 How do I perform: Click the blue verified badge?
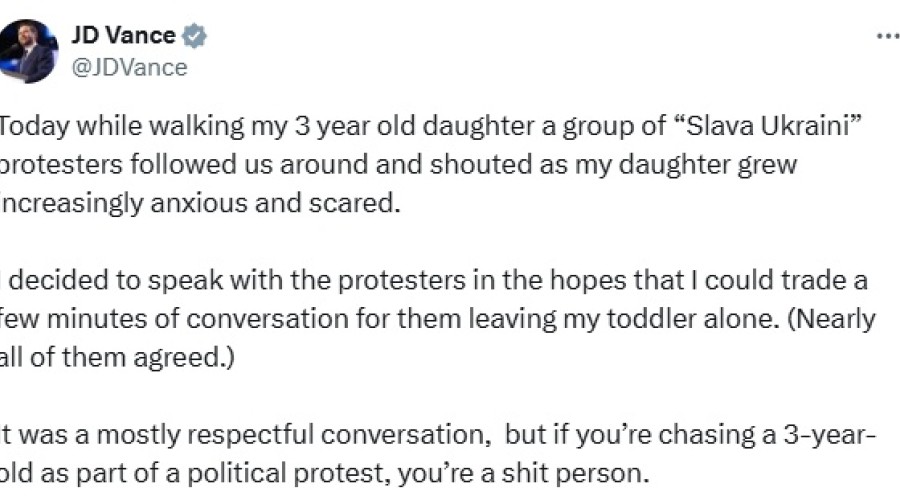(x=195, y=36)
